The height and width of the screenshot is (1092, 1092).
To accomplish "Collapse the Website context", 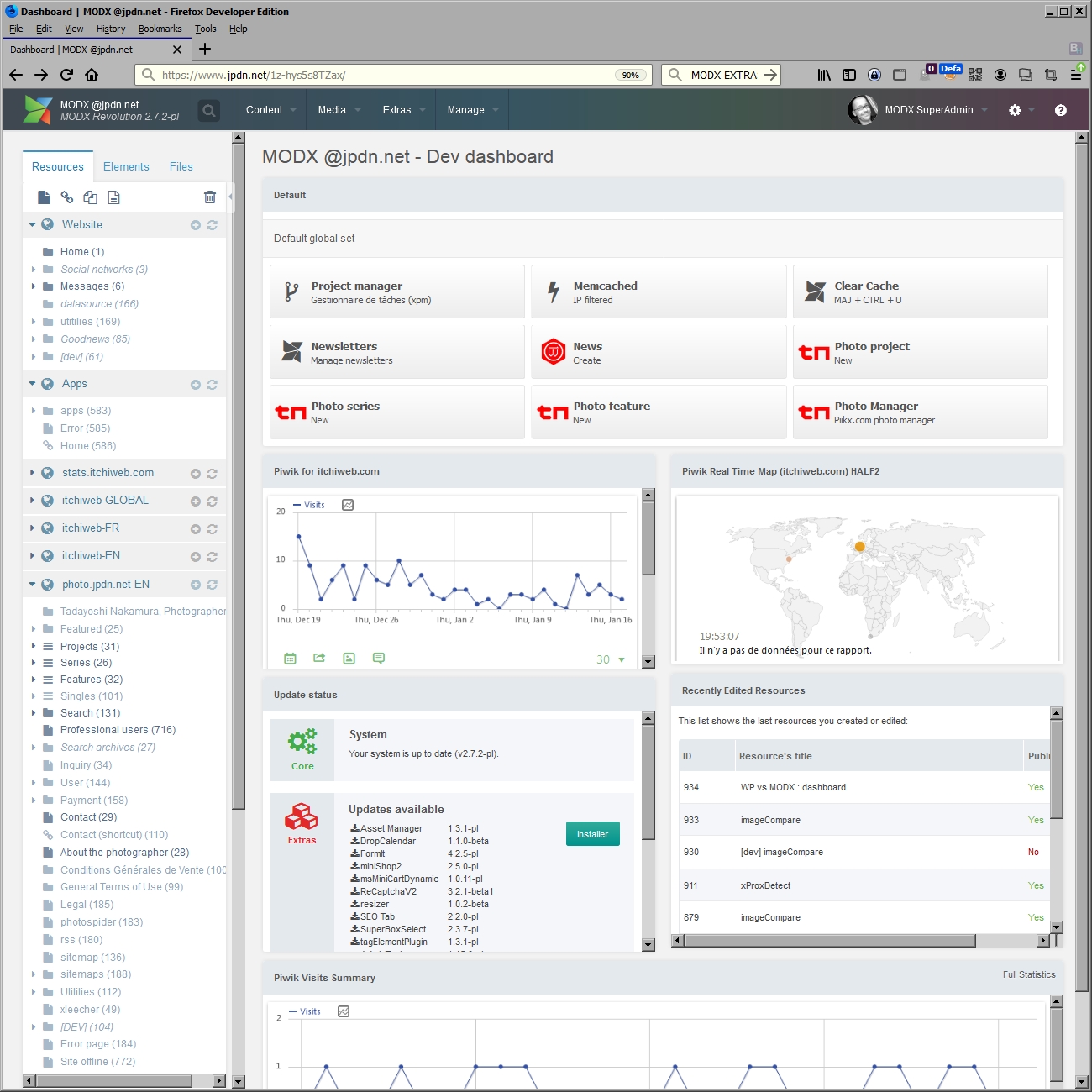I will [x=32, y=225].
